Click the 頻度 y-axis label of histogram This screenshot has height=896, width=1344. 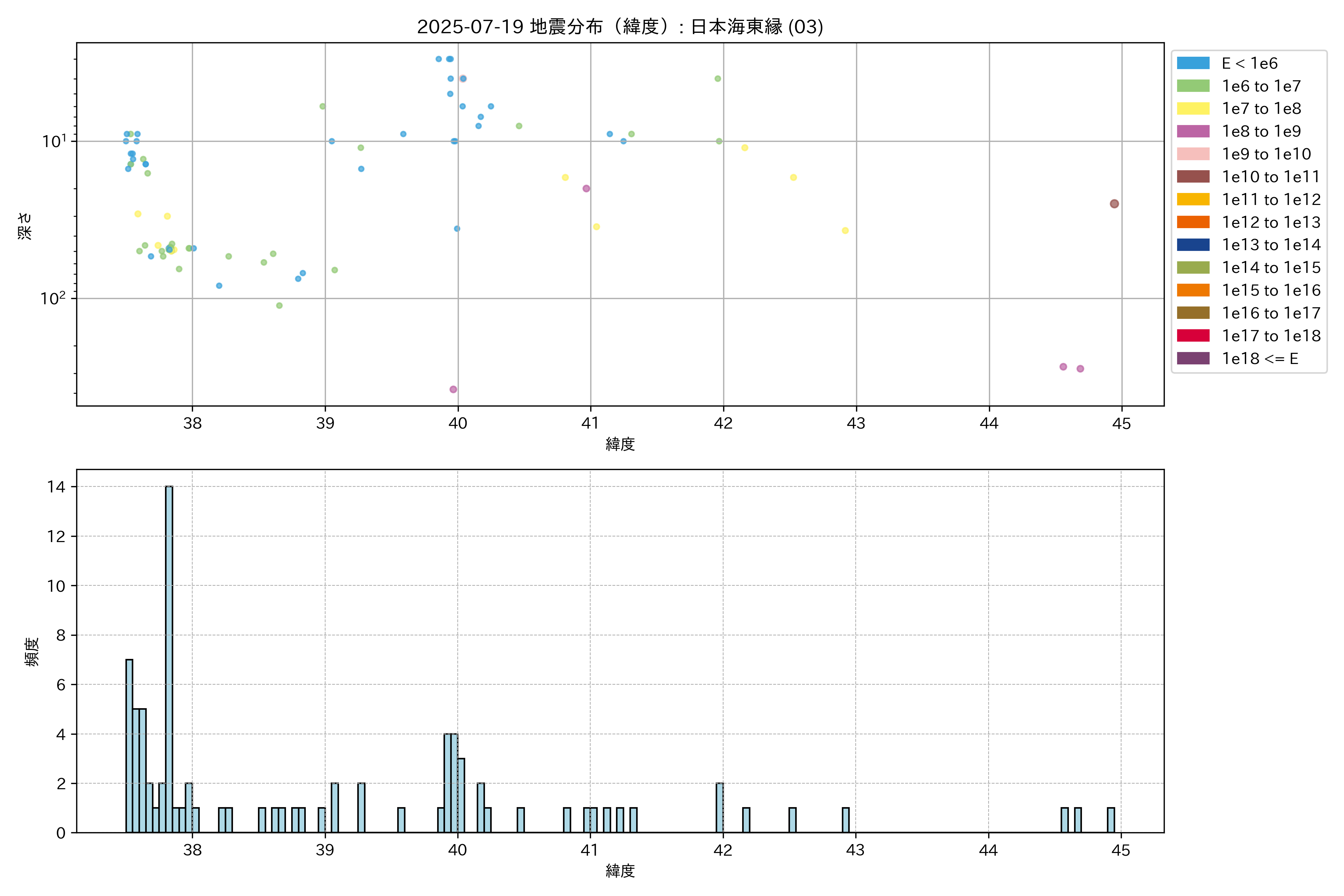tap(32, 651)
